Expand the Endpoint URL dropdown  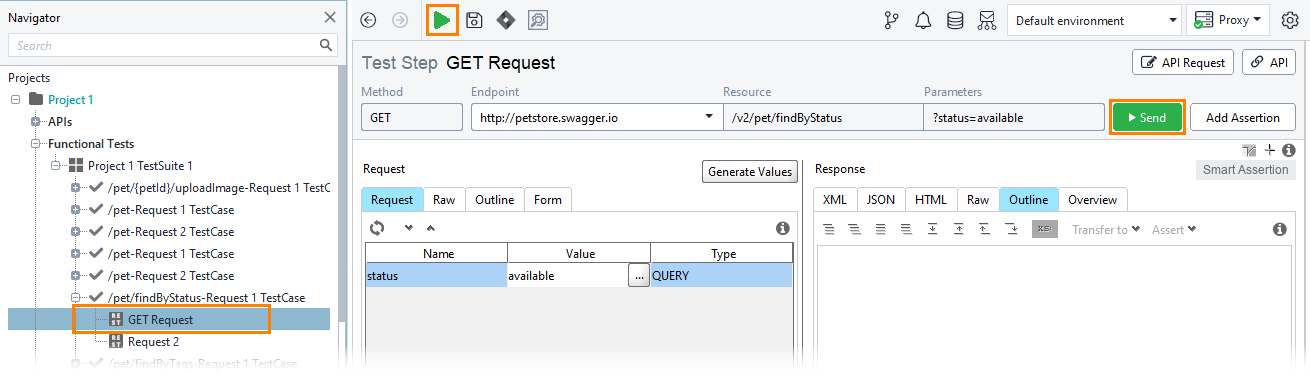[708, 117]
